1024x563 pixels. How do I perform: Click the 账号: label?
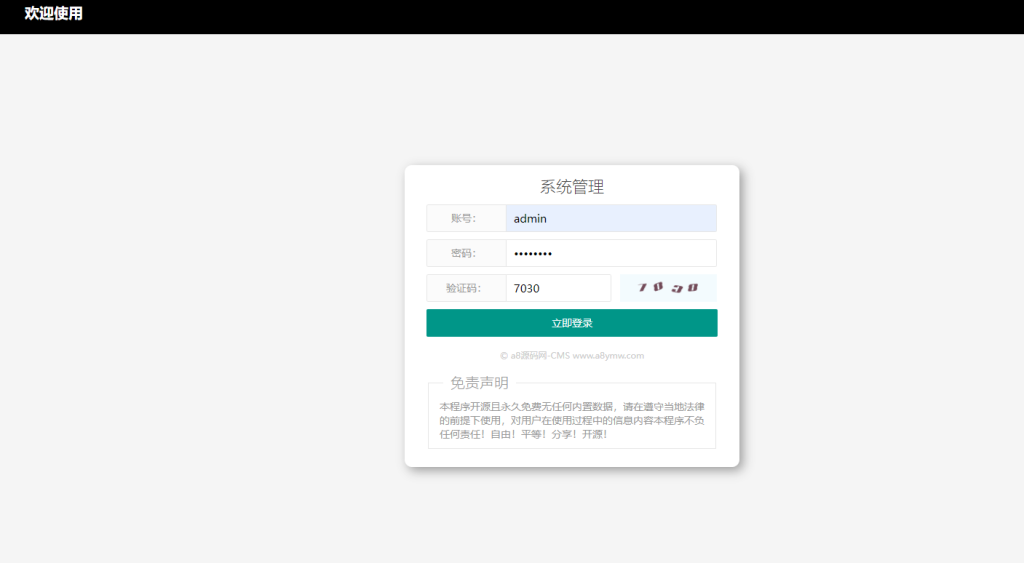[x=466, y=218]
